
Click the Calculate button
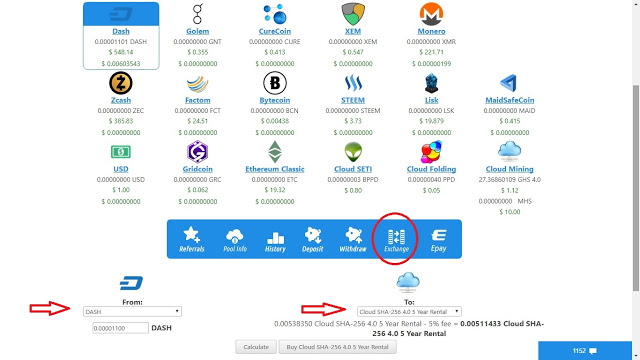coord(256,347)
